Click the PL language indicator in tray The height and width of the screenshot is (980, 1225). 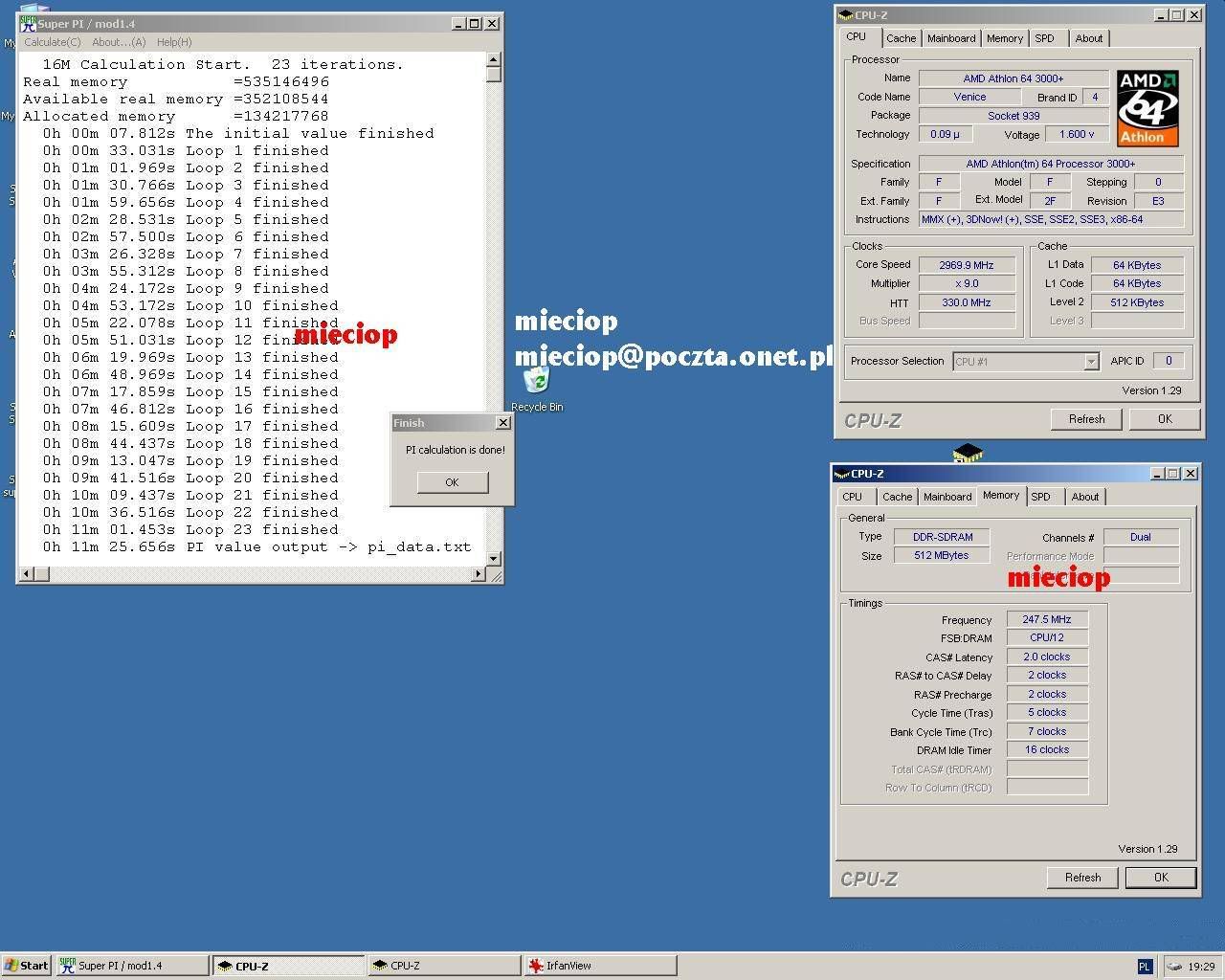click(1144, 967)
